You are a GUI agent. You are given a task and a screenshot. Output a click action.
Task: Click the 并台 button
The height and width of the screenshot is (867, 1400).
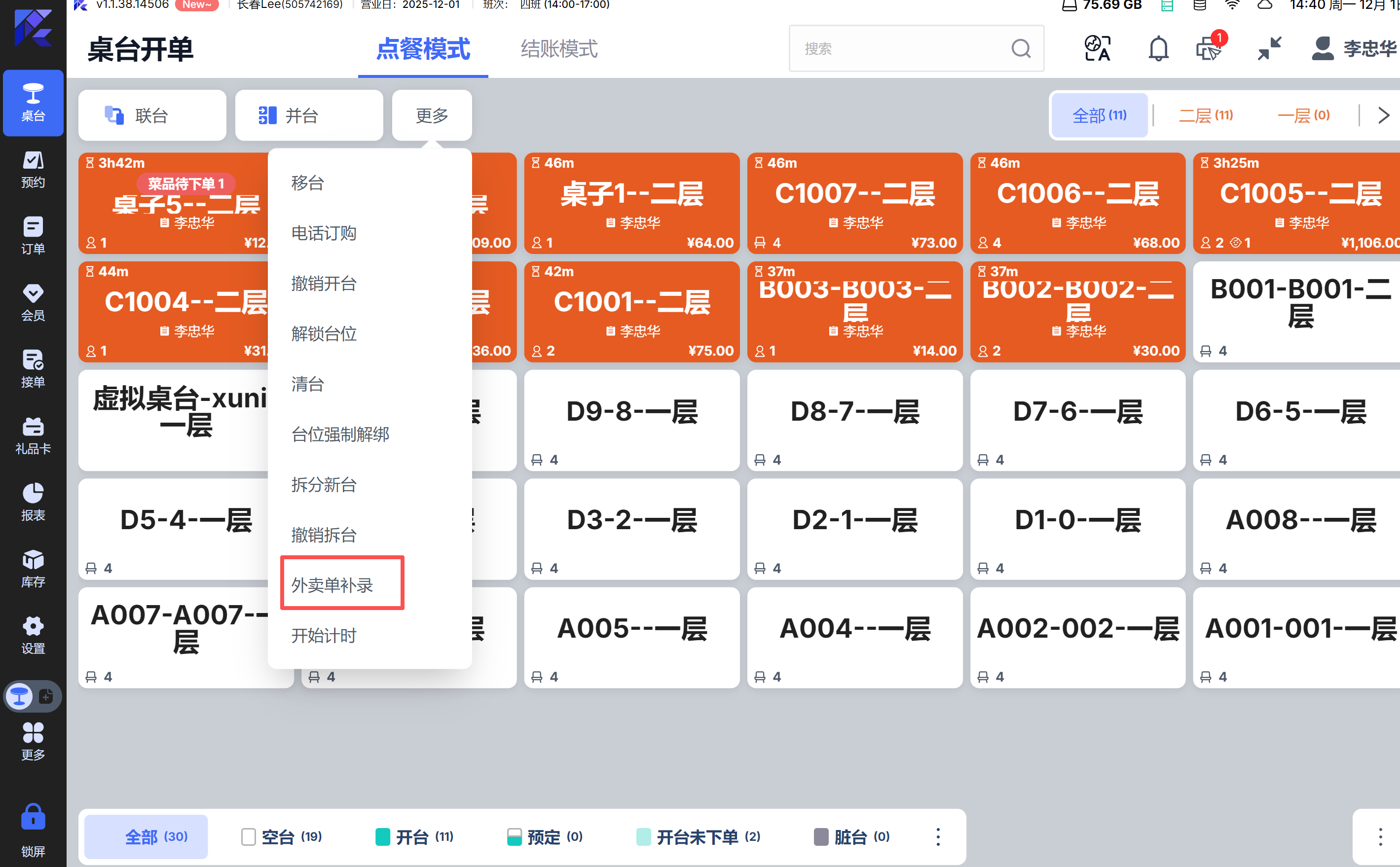pos(308,115)
